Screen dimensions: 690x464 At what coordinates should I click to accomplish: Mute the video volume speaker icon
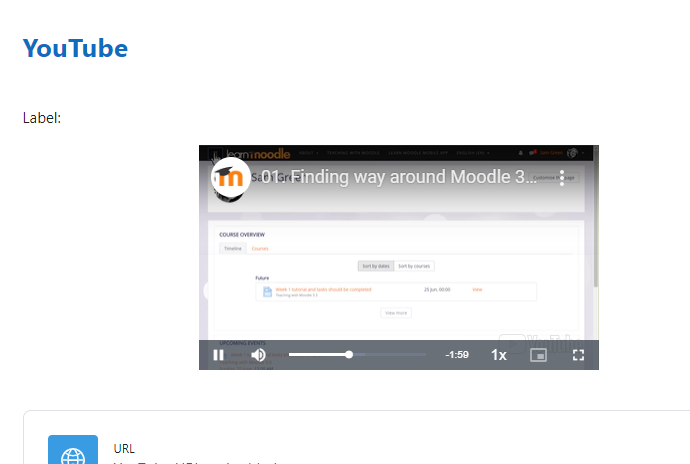click(x=258, y=355)
